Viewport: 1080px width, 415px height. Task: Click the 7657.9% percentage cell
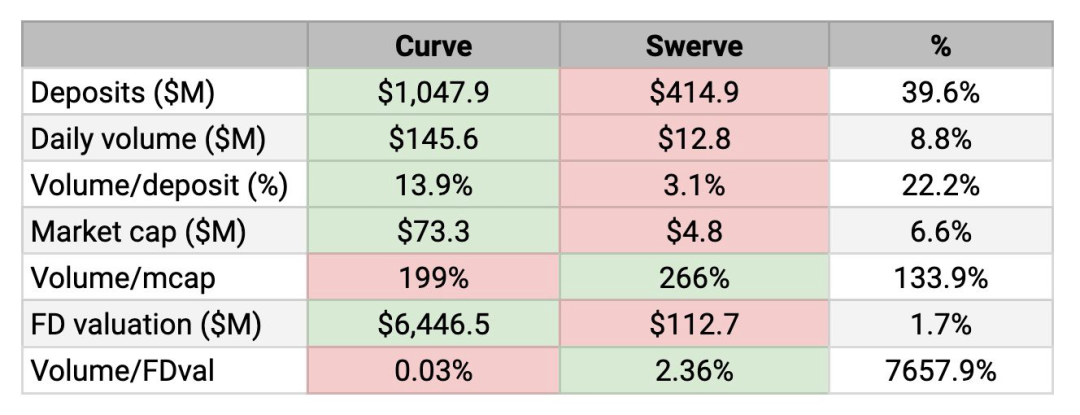tap(940, 370)
